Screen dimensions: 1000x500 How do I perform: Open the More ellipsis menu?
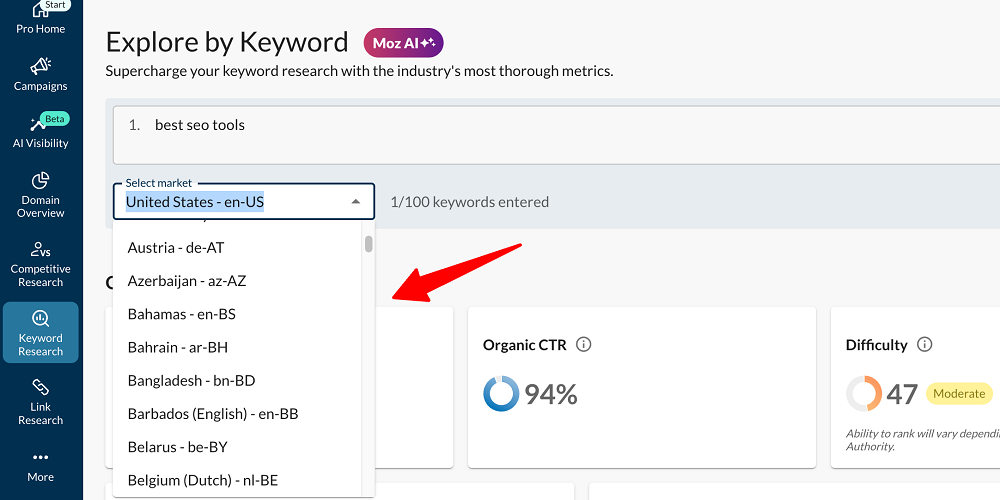click(41, 457)
